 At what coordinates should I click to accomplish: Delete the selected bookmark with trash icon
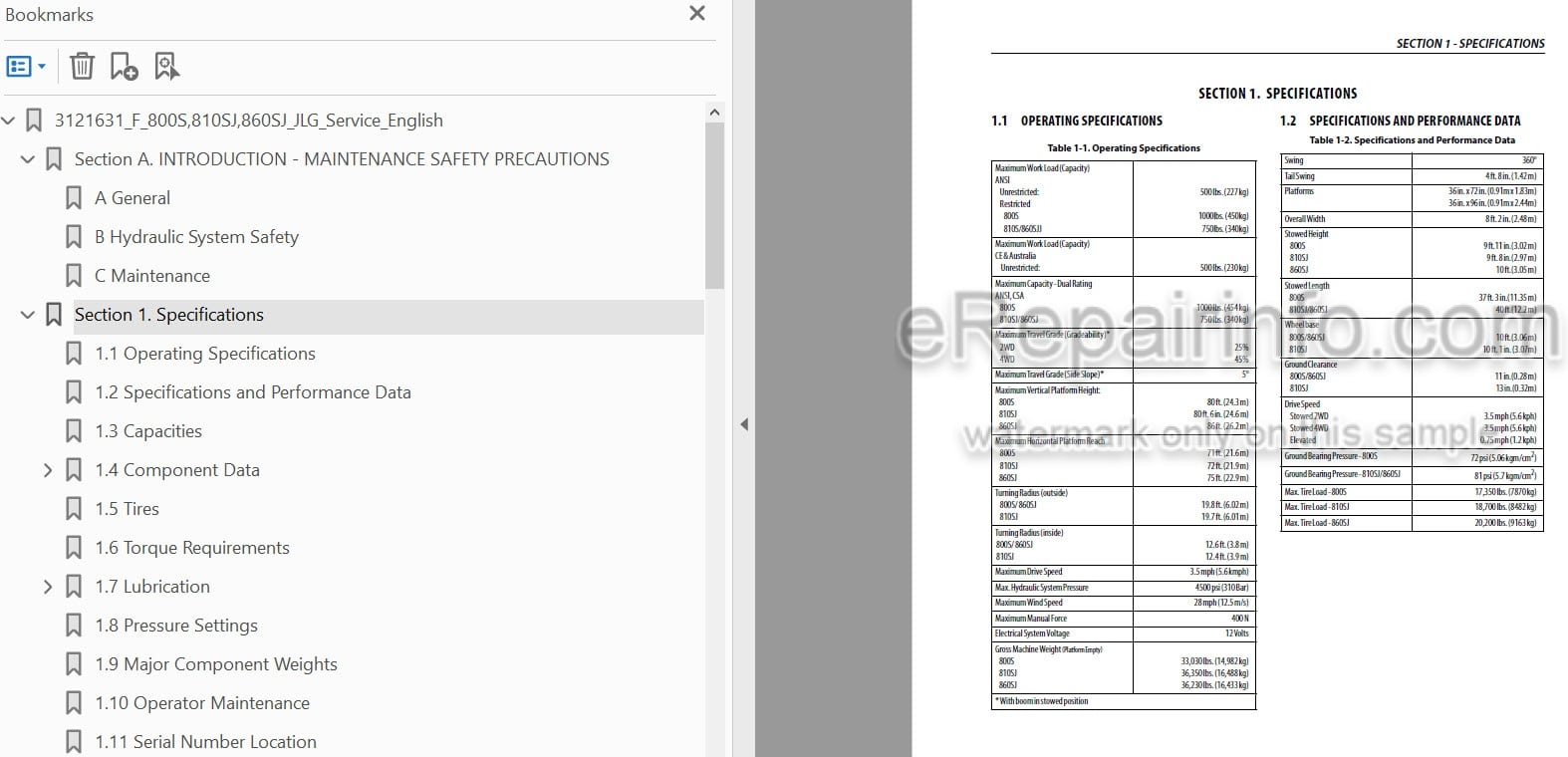coord(82,67)
